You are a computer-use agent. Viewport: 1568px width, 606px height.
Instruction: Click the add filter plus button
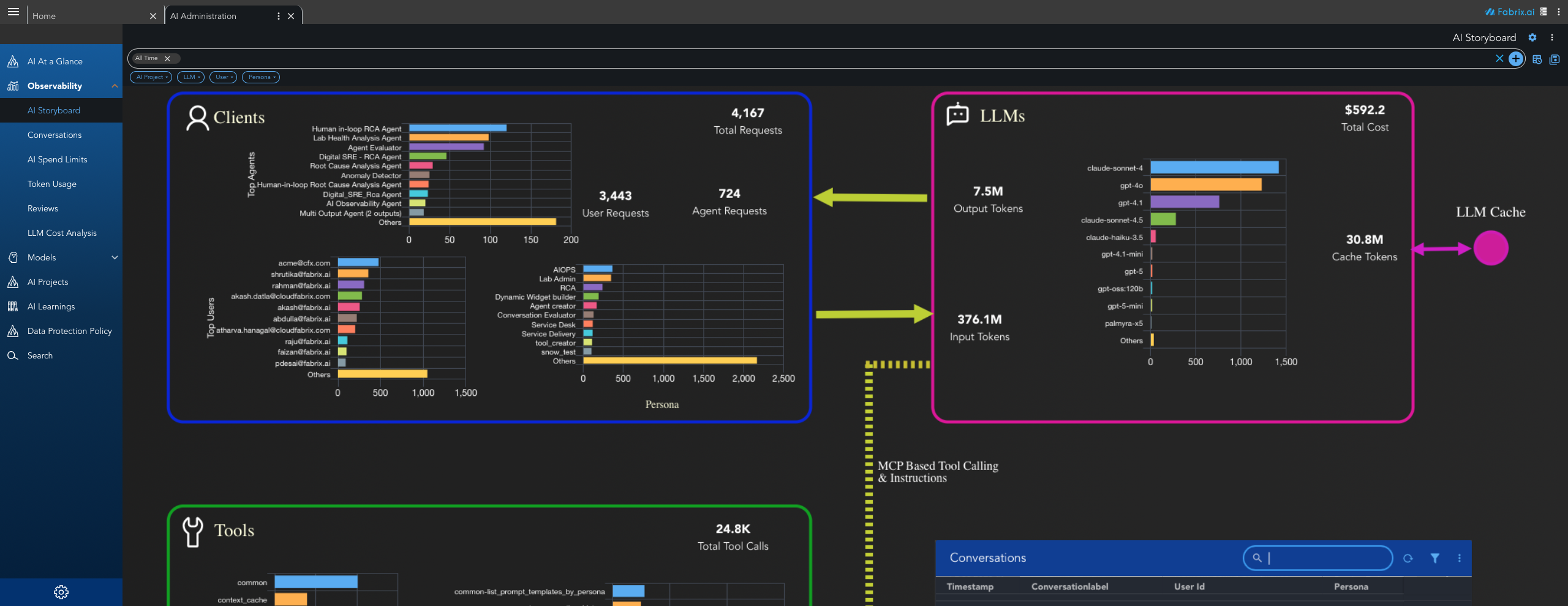[1515, 59]
